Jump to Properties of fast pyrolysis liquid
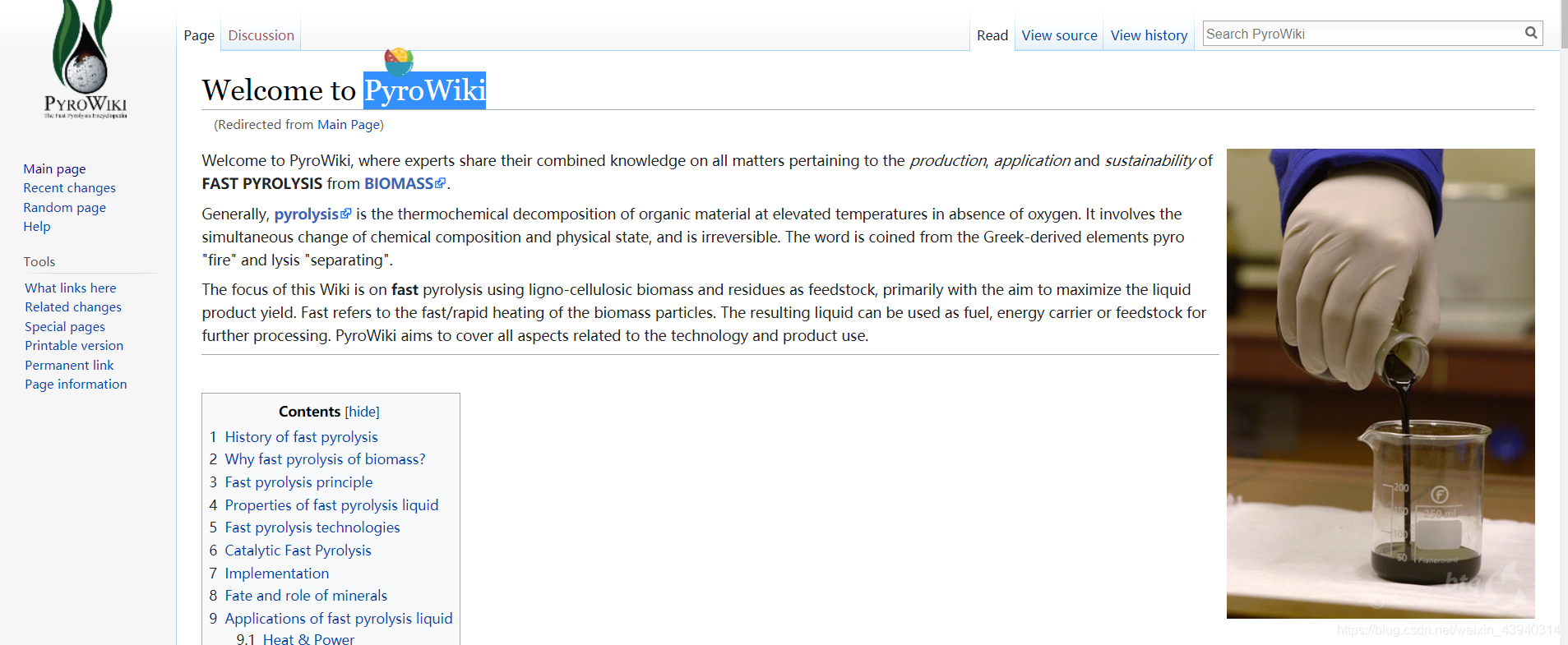Viewport: 1568px width, 645px height. 331,505
